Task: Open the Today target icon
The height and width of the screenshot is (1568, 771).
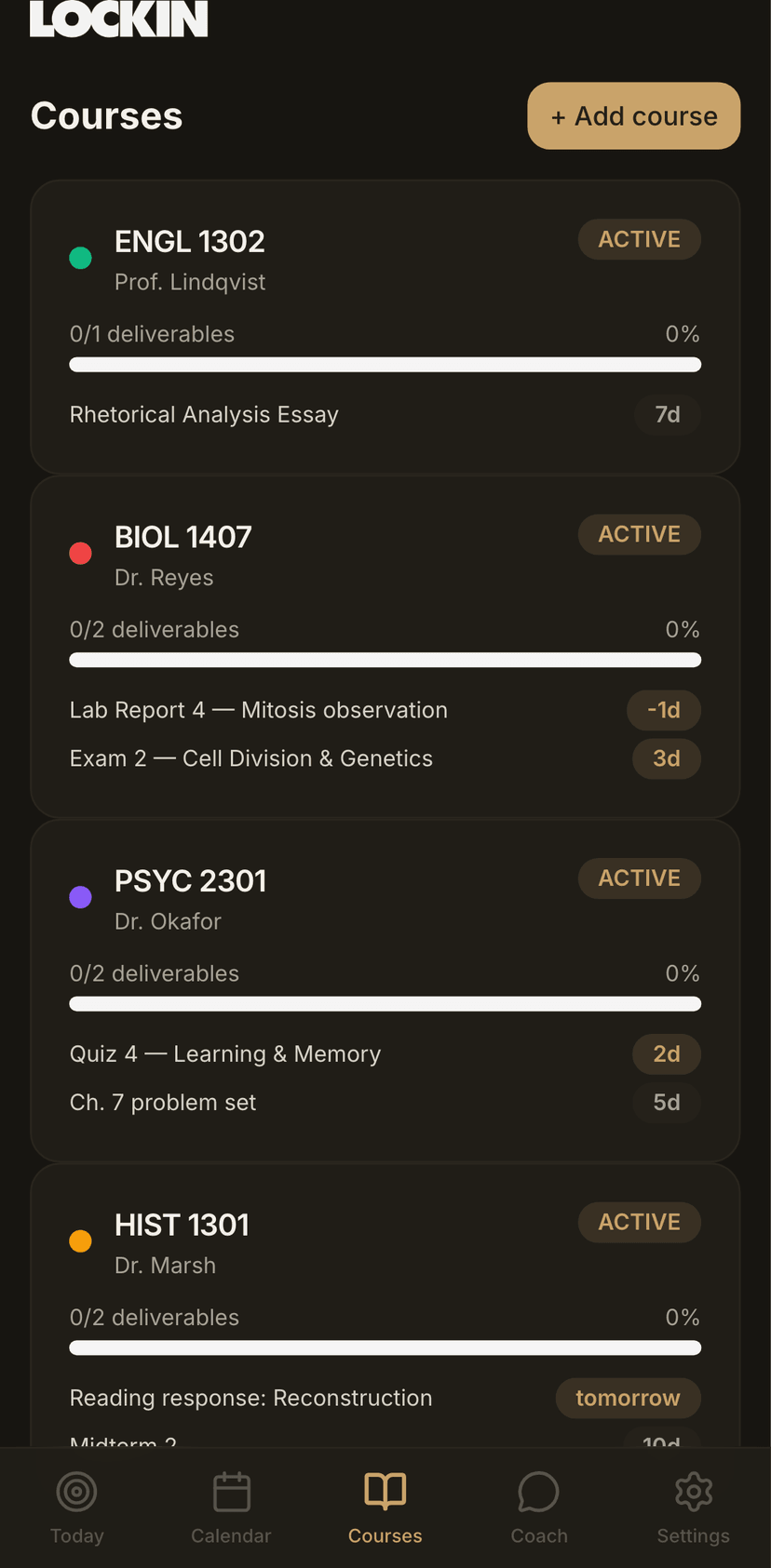Action: pos(77,1492)
